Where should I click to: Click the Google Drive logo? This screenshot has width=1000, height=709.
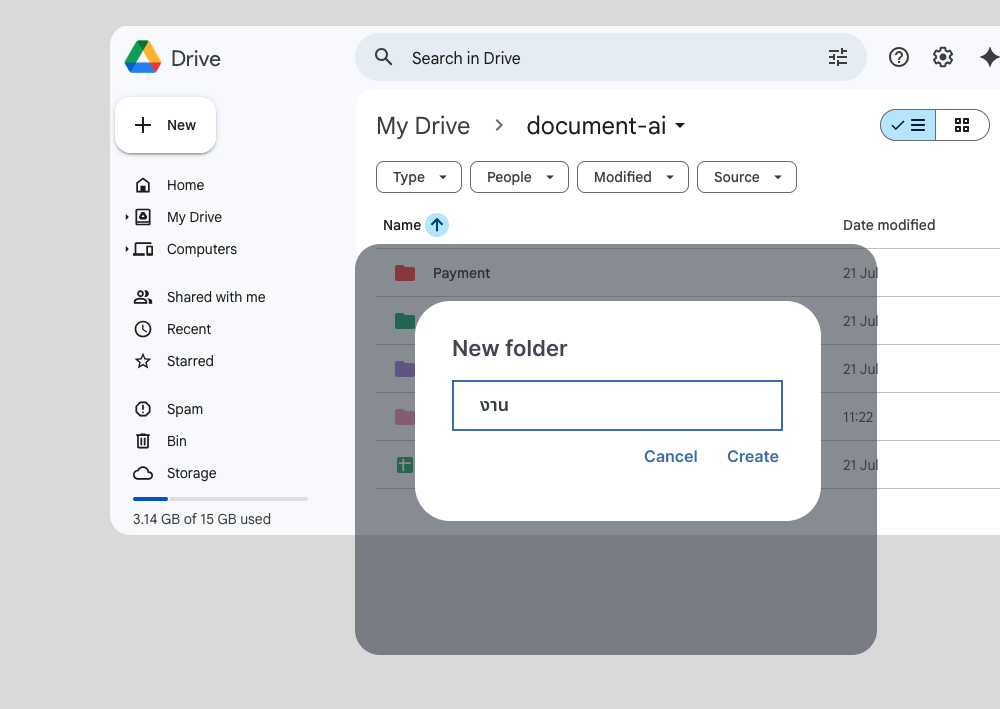pos(143,58)
